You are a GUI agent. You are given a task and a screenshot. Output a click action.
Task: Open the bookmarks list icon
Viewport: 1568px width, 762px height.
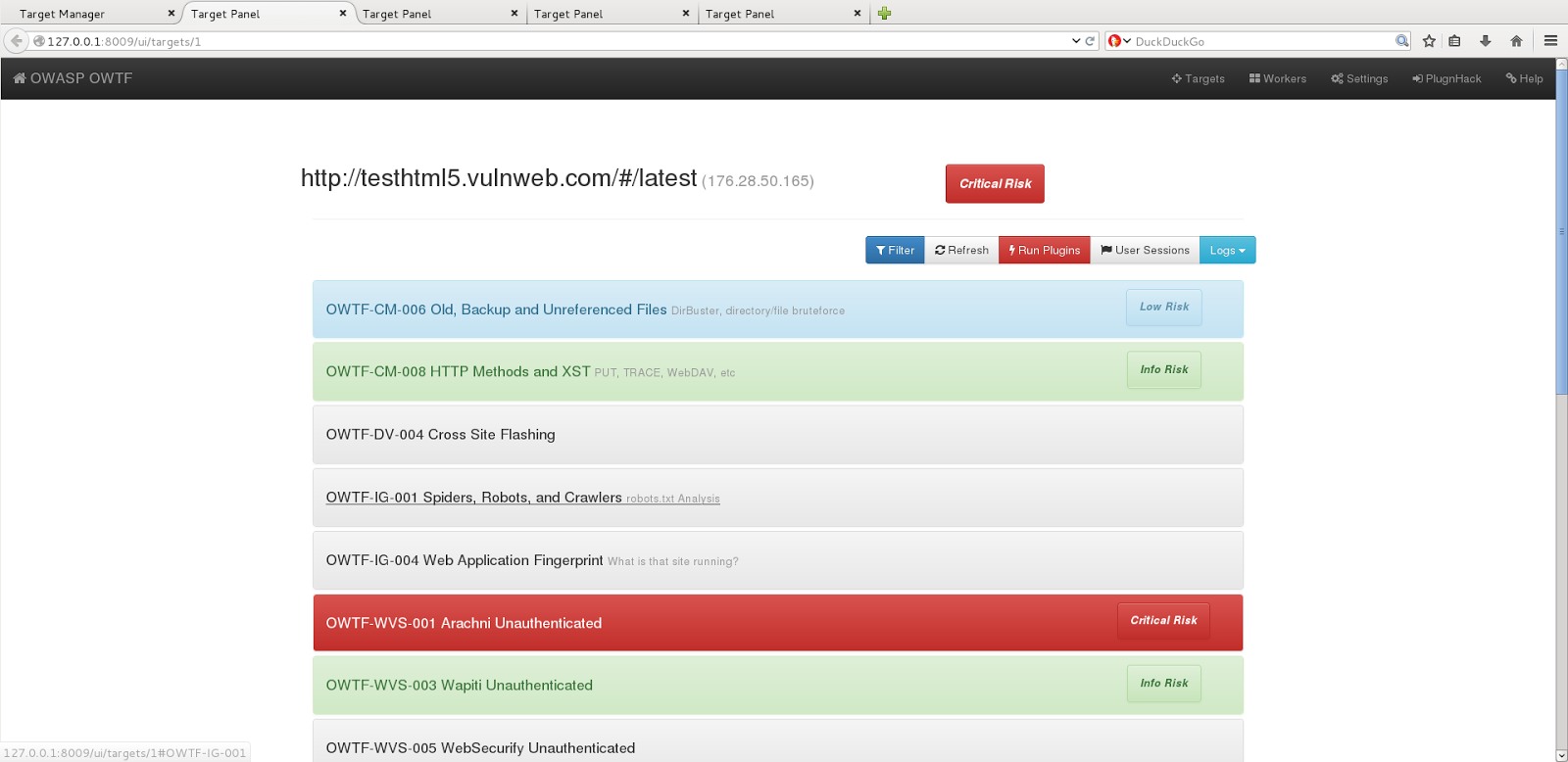pyautogui.click(x=1455, y=41)
